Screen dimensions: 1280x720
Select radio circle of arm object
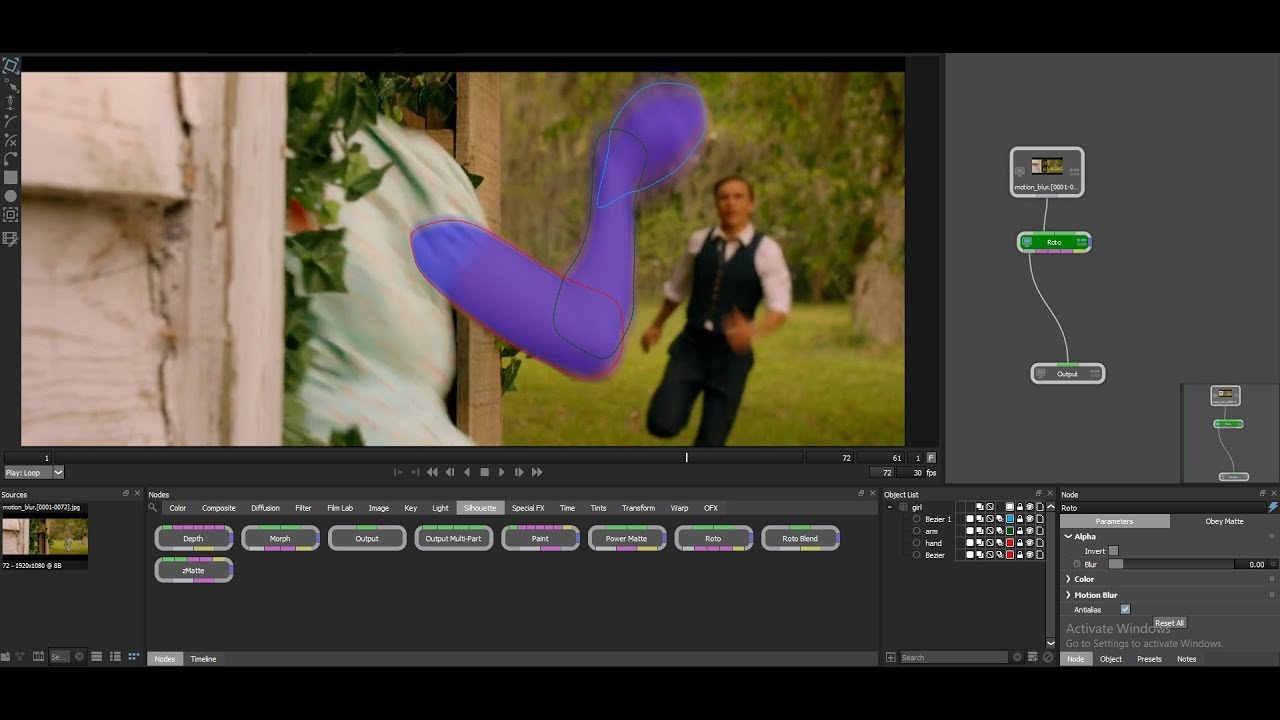point(916,531)
